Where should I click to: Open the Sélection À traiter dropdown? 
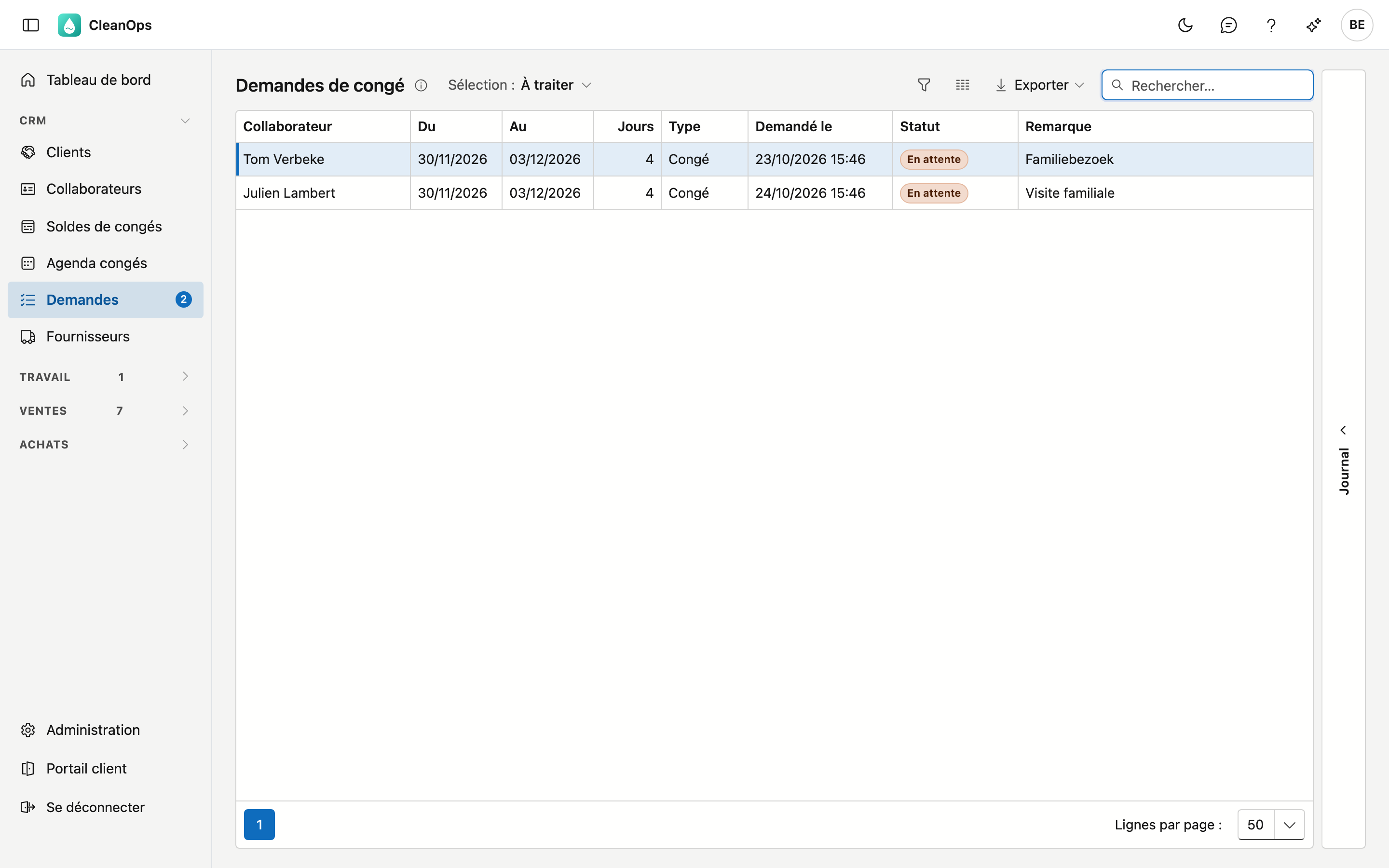(x=519, y=85)
